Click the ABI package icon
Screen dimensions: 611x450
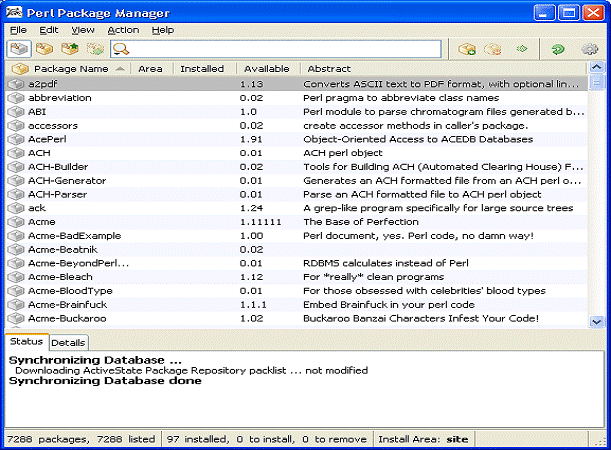tap(16, 112)
